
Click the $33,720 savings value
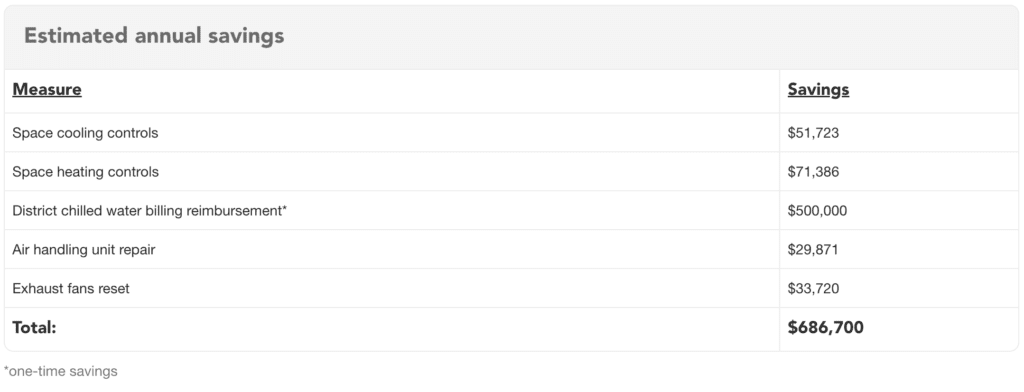point(813,288)
